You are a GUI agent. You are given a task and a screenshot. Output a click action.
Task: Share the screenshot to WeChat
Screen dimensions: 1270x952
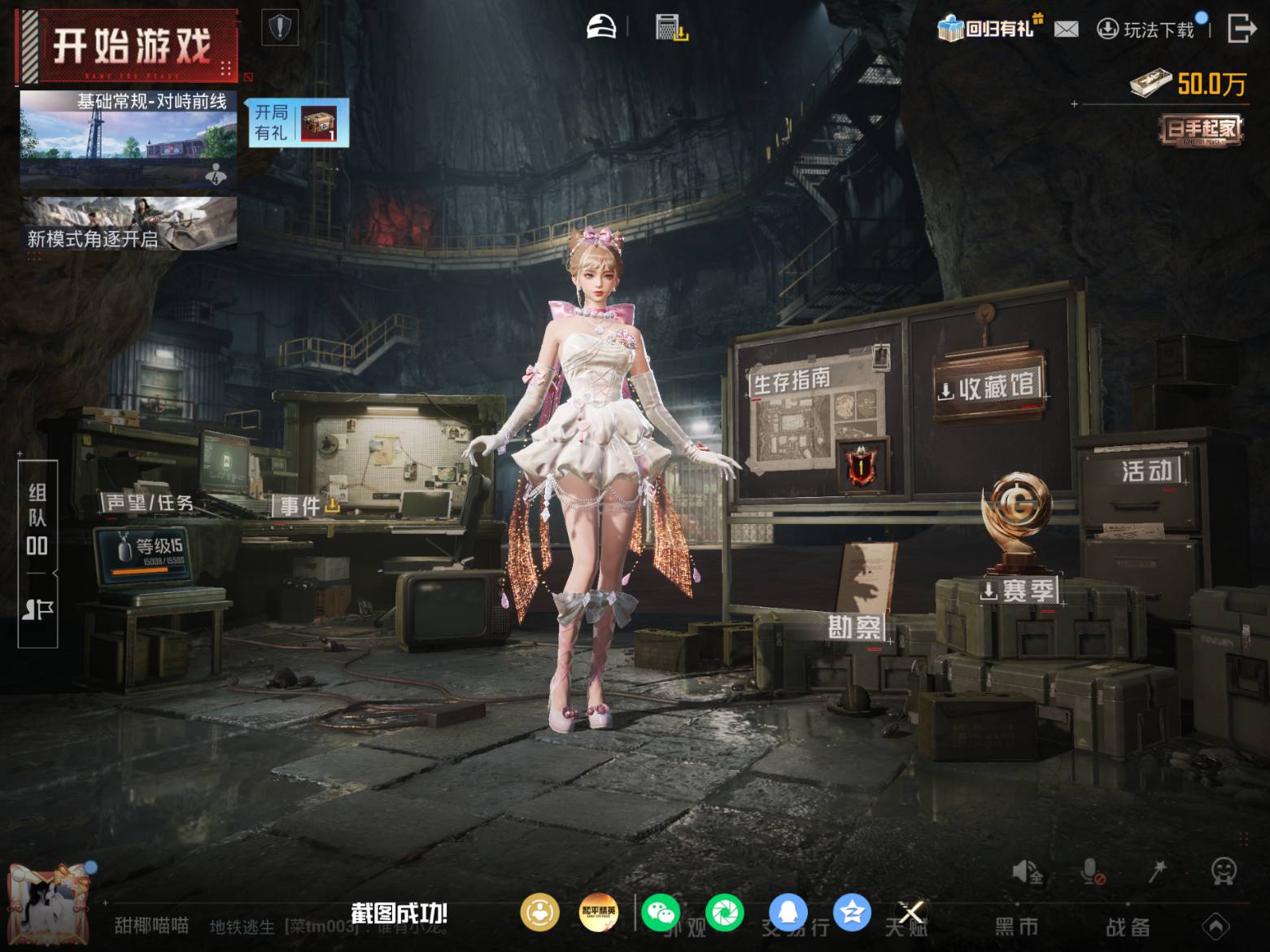click(661, 912)
